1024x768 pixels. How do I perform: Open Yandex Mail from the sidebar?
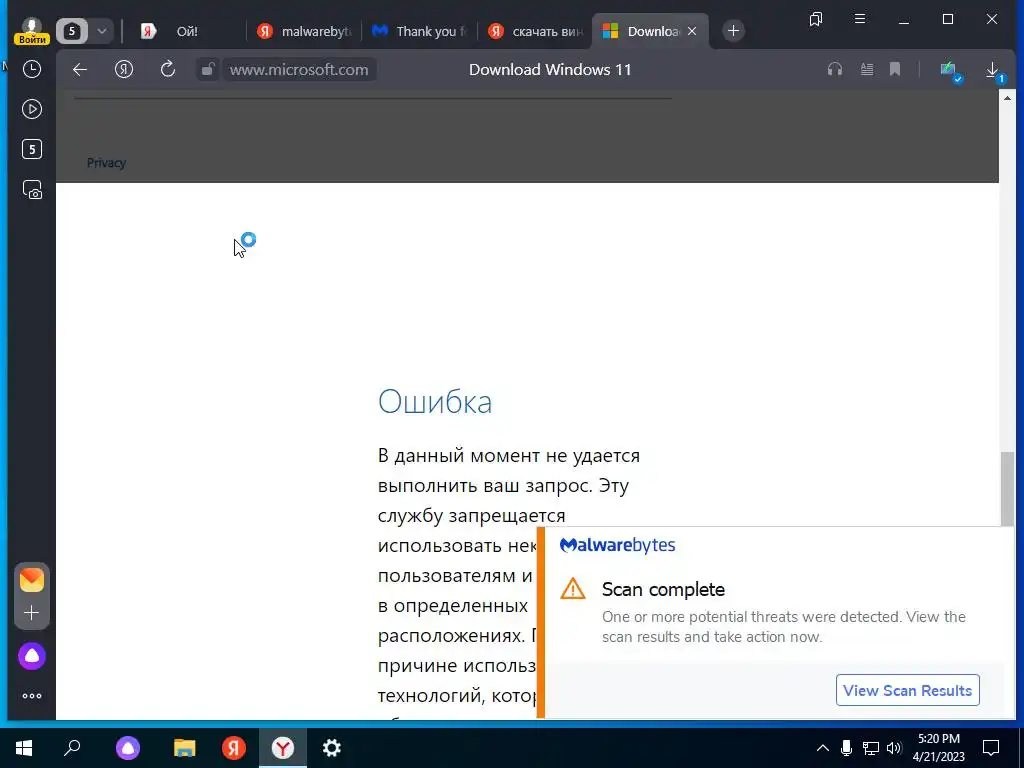[x=32, y=580]
